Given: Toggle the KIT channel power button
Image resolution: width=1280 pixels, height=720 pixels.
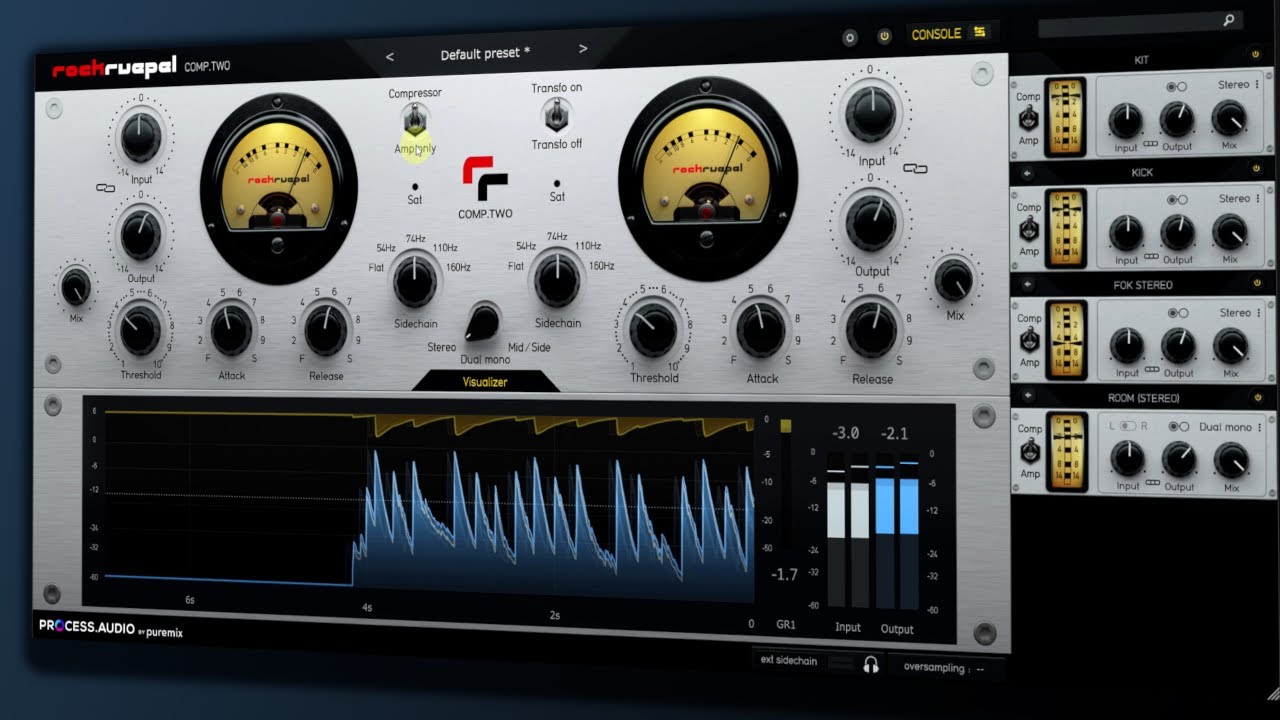Looking at the screenshot, I should (x=1256, y=53).
